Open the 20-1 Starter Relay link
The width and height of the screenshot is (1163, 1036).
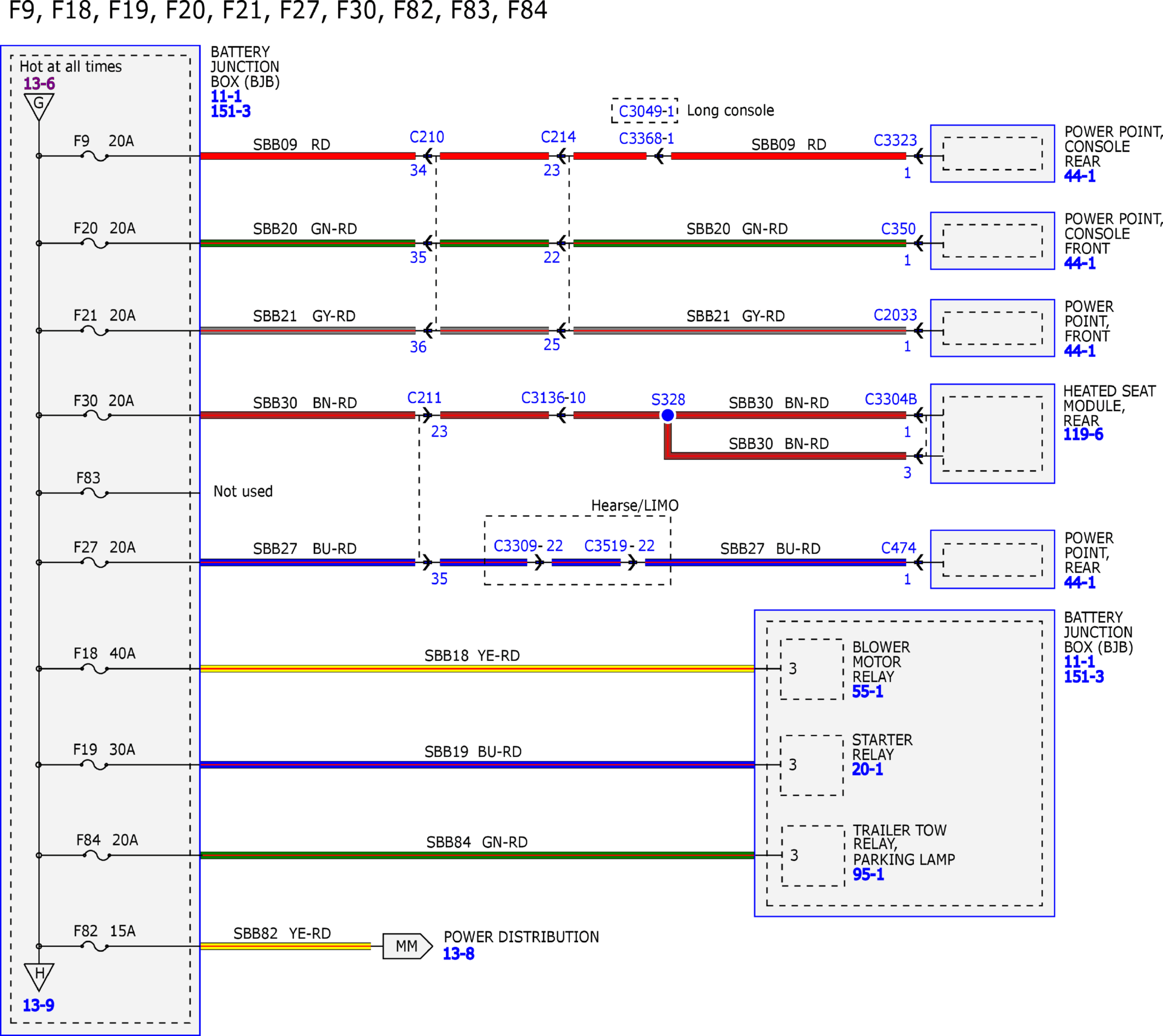[x=868, y=769]
